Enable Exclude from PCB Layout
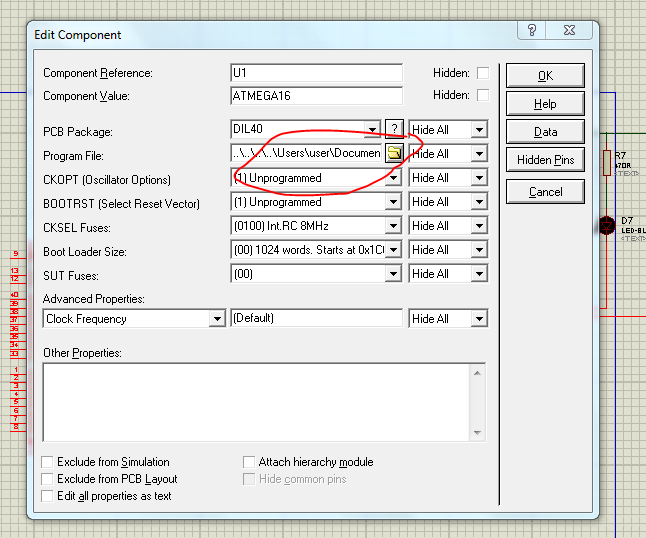Image resolution: width=646 pixels, height=538 pixels. click(x=47, y=479)
